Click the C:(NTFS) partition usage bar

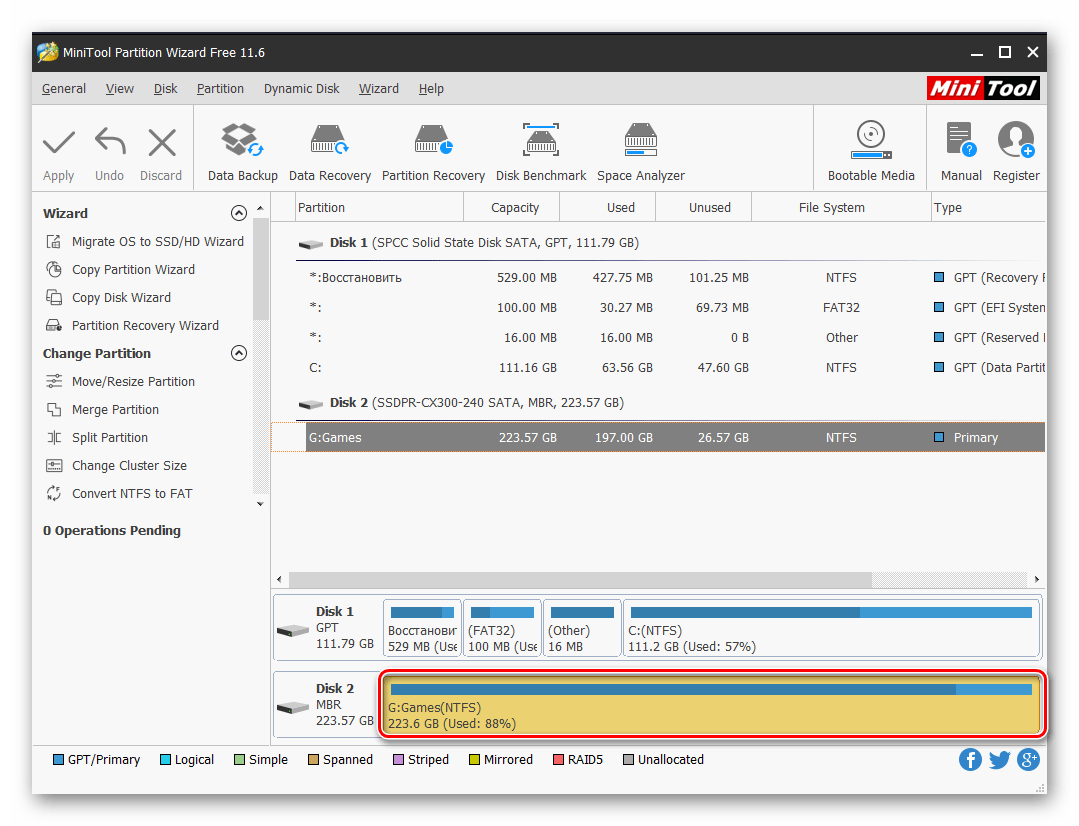[x=831, y=612]
